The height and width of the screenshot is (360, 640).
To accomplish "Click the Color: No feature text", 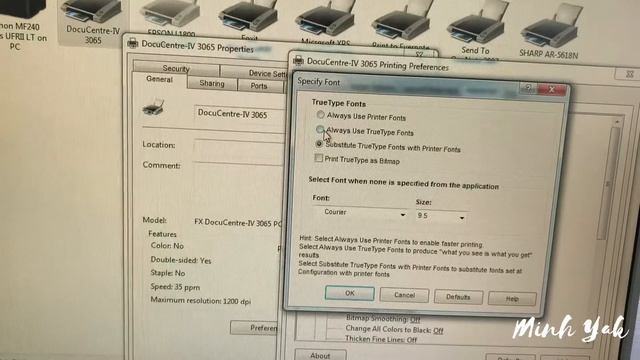I will (167, 246).
